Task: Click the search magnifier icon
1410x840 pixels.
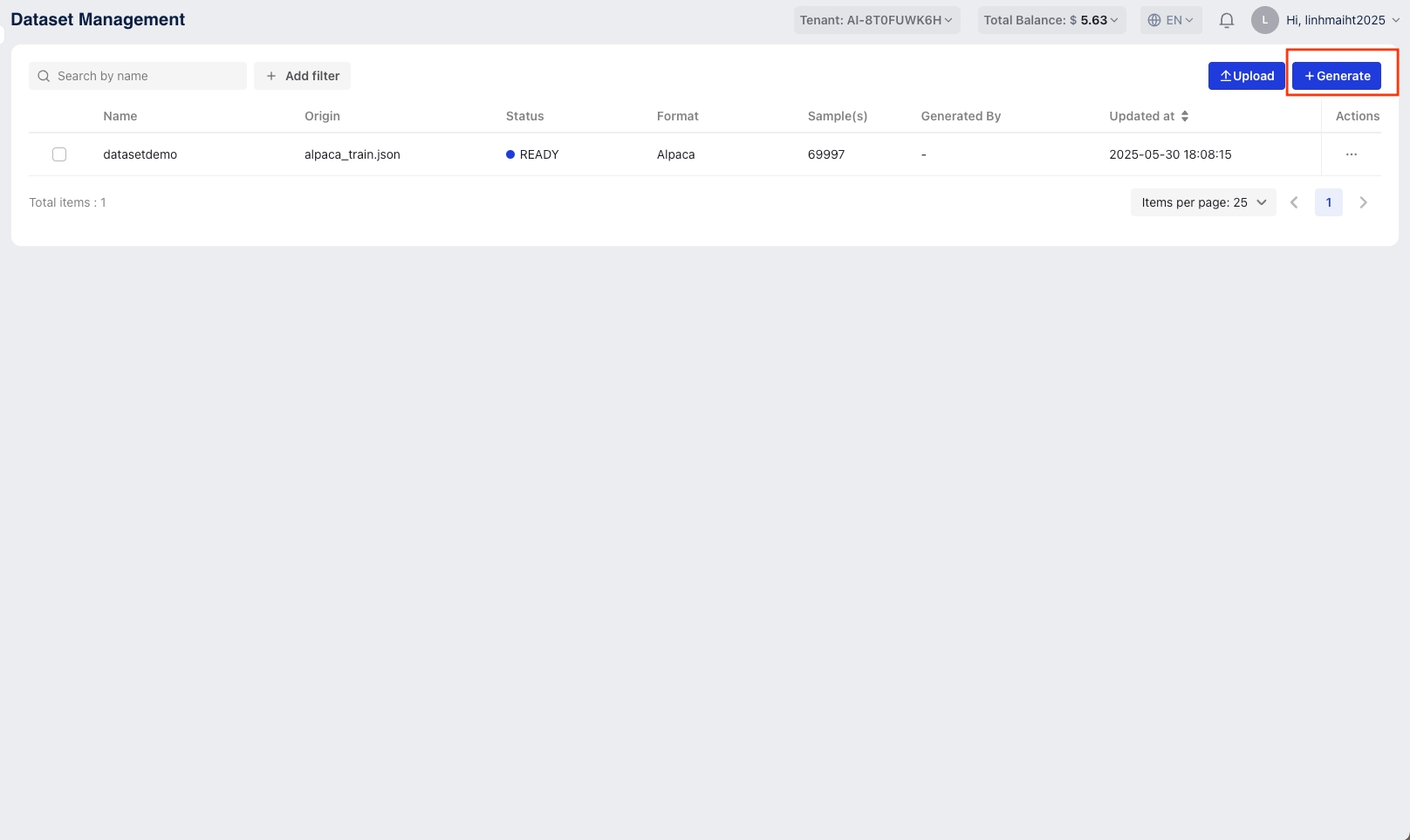Action: click(44, 76)
